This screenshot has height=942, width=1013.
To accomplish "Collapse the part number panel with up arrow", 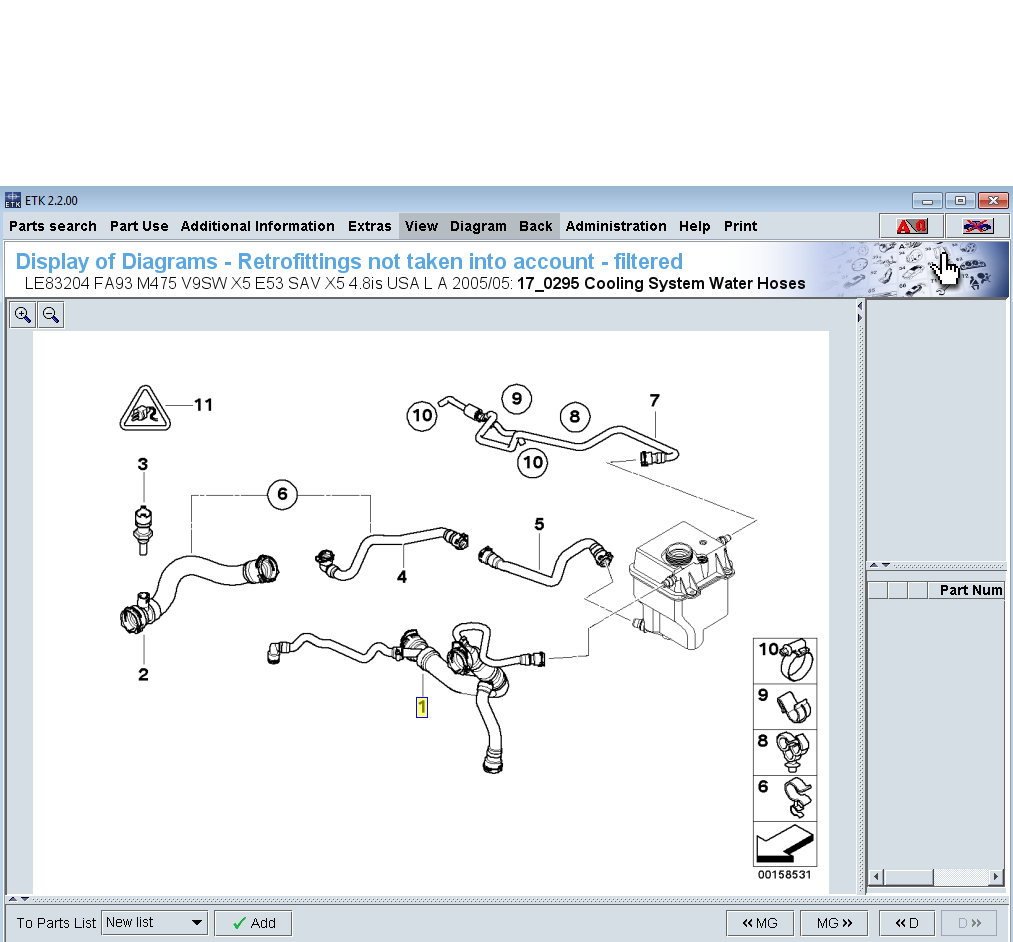I will coord(872,566).
